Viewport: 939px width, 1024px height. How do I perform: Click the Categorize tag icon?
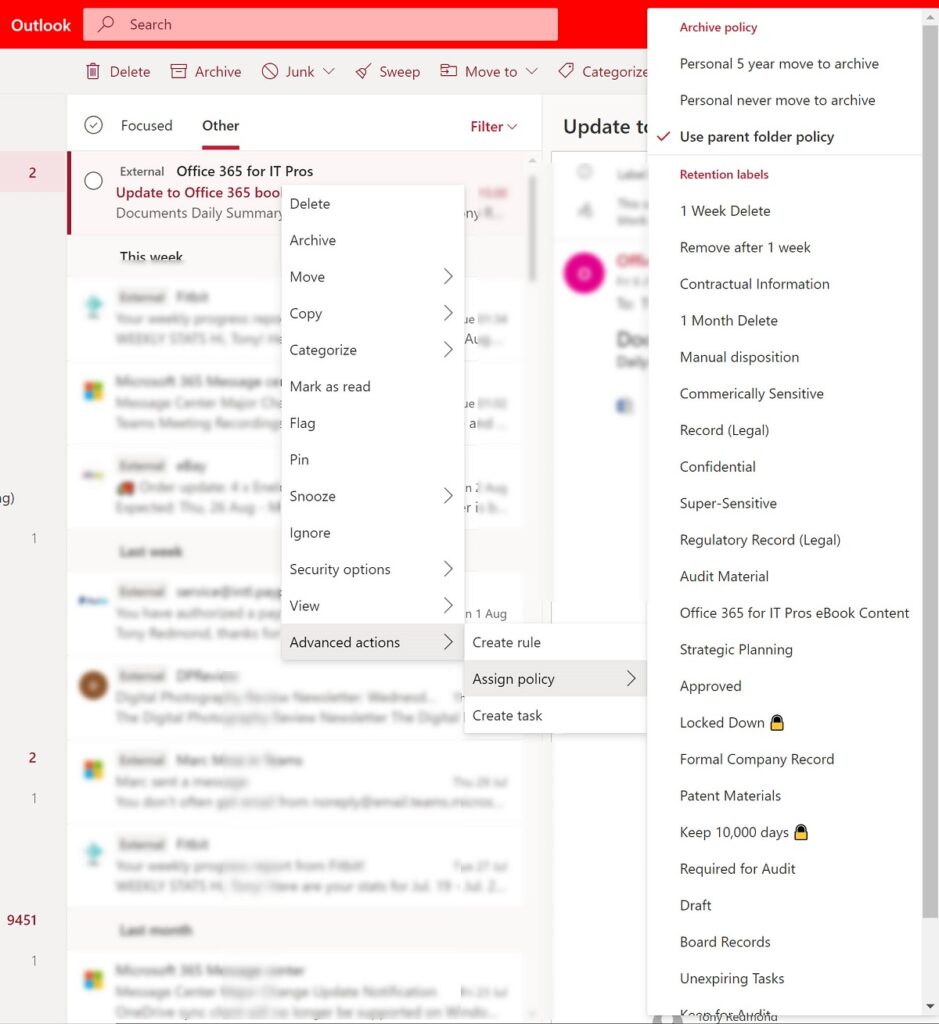click(566, 71)
